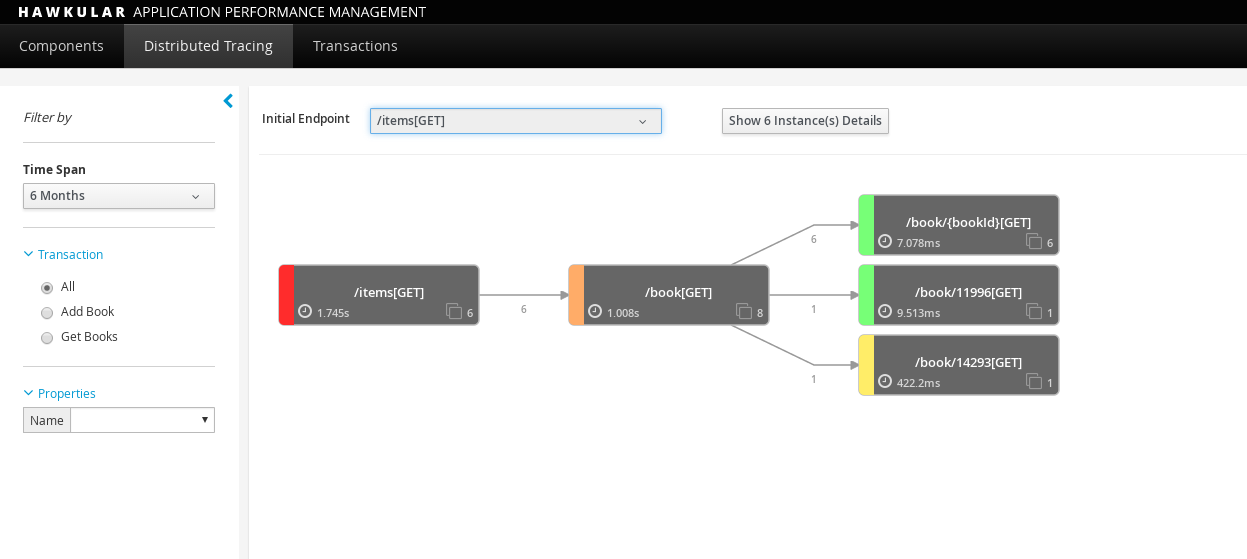This screenshot has width=1247, height=559.
Task: Select the All transaction radio button
Action: (47, 288)
